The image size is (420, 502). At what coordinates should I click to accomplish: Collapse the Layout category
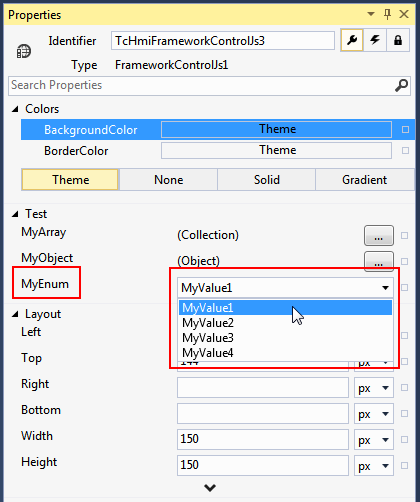(x=15, y=314)
